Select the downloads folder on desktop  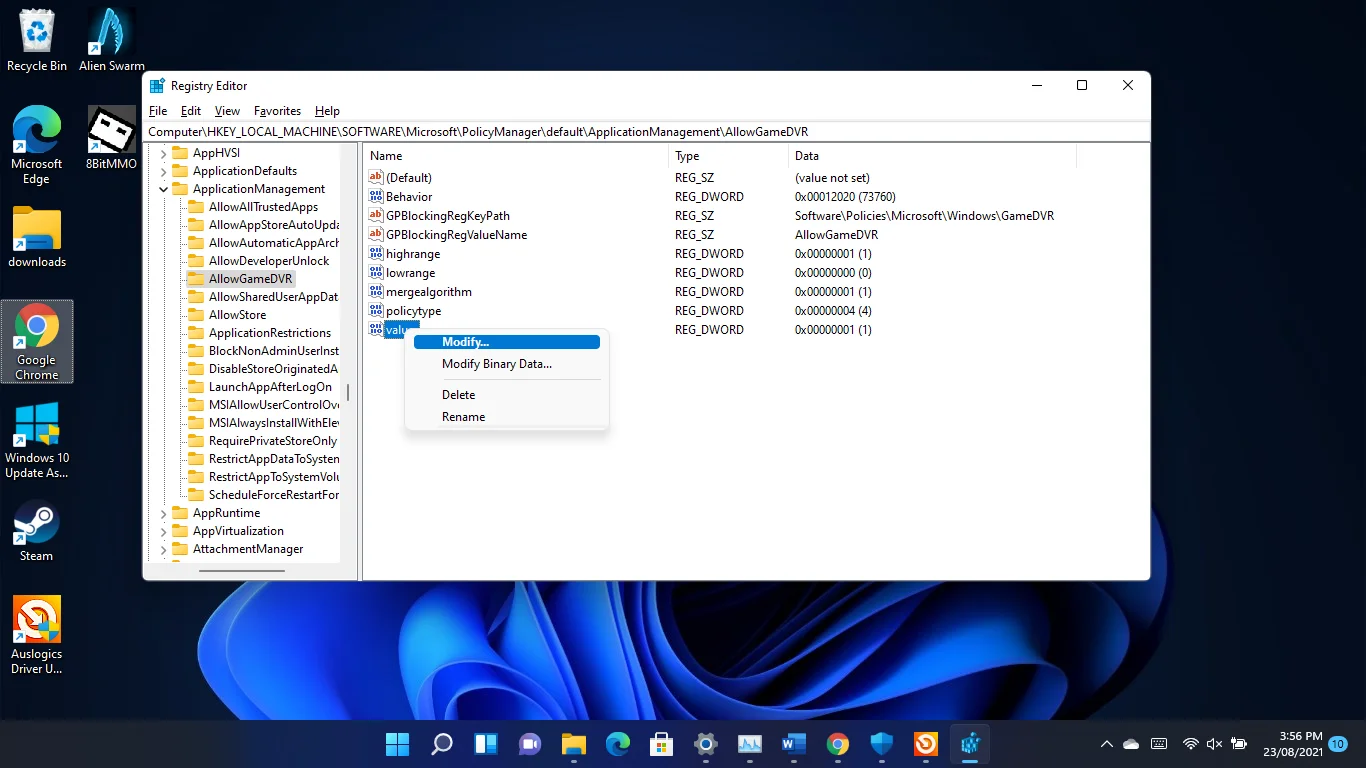(37, 237)
